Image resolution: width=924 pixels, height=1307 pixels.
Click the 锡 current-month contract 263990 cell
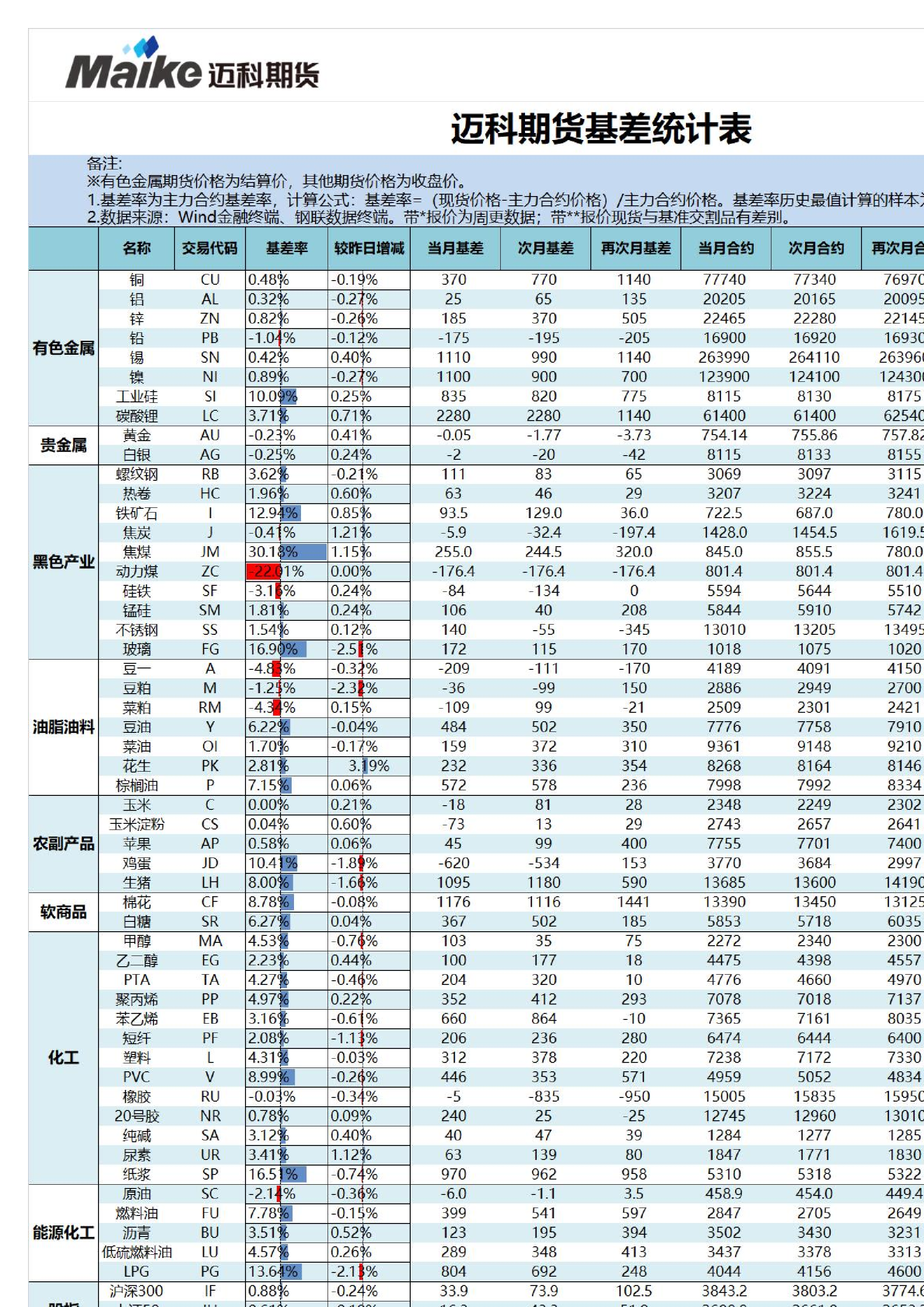click(725, 358)
